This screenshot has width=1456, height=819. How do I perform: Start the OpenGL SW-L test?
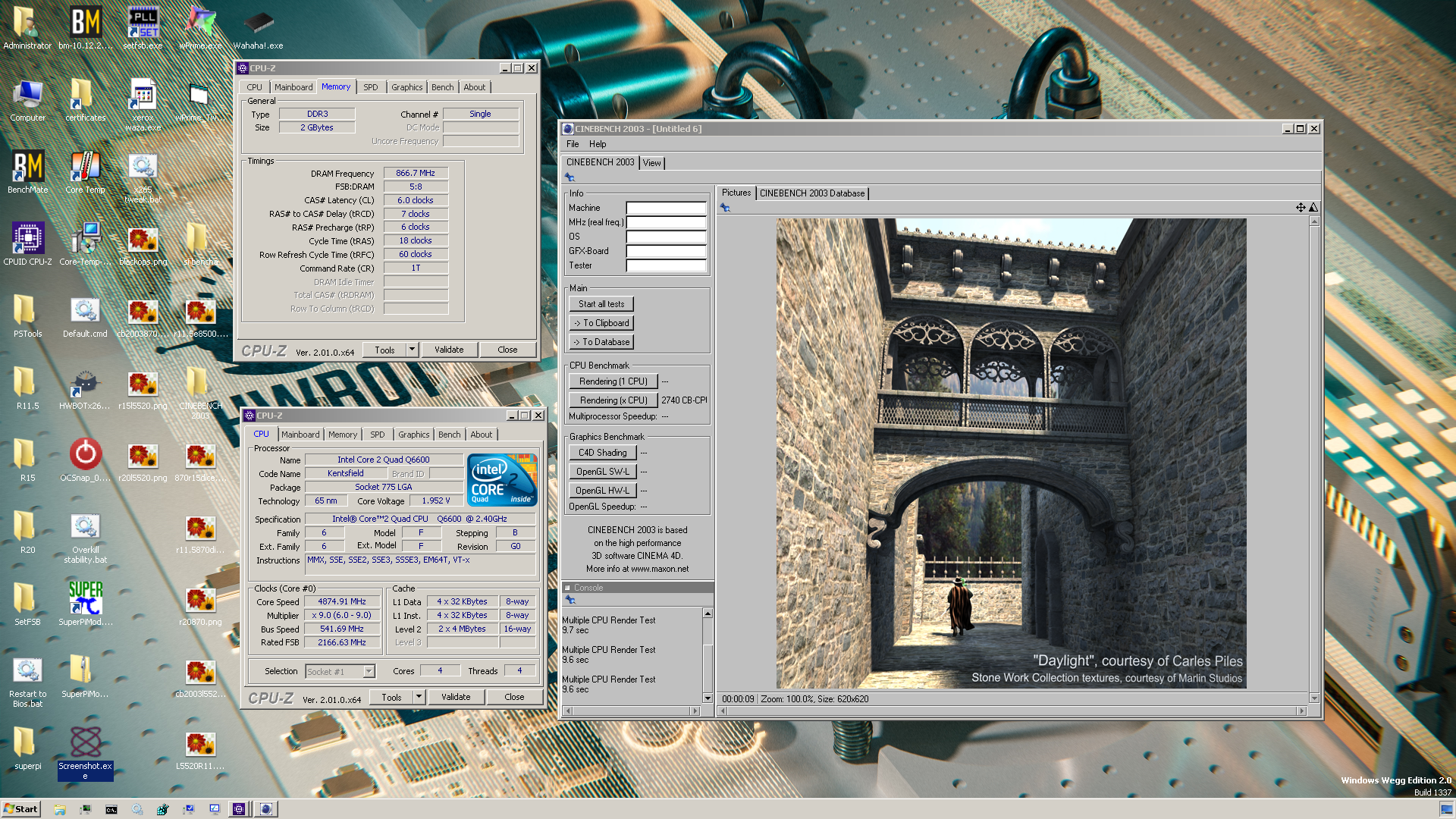click(603, 472)
